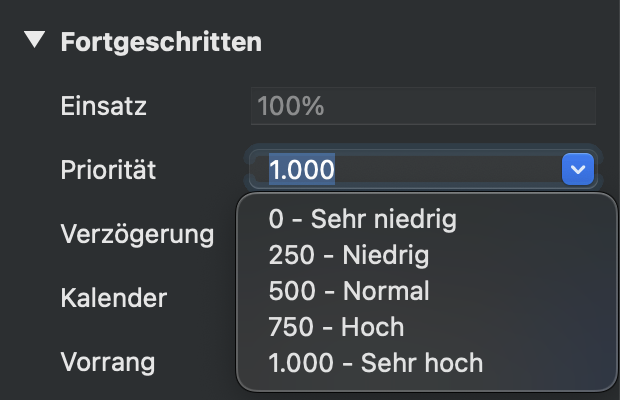Choose the 1.000 - Sehr hoch entry

click(376, 362)
